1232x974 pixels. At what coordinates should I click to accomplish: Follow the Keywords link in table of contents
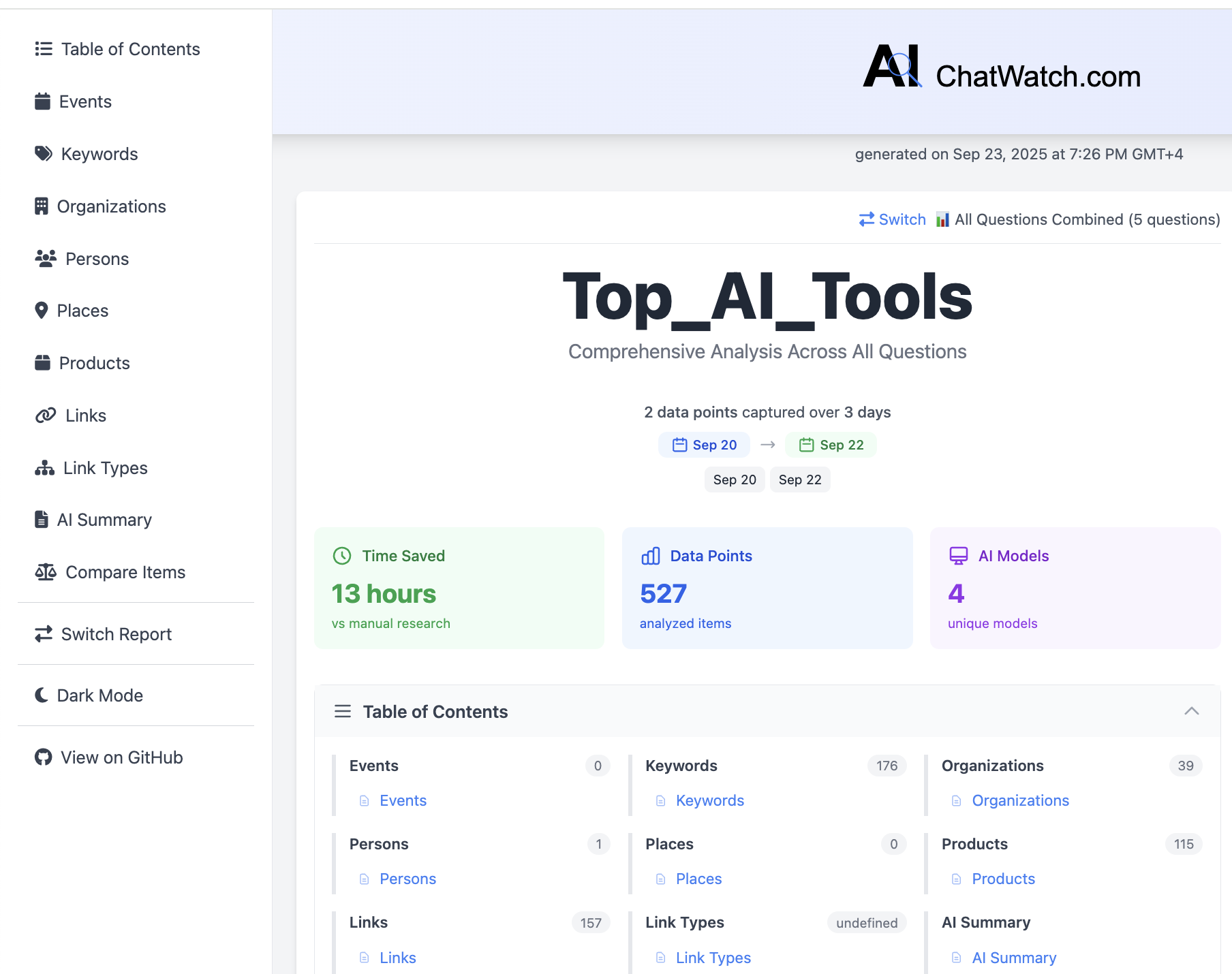[x=709, y=800]
